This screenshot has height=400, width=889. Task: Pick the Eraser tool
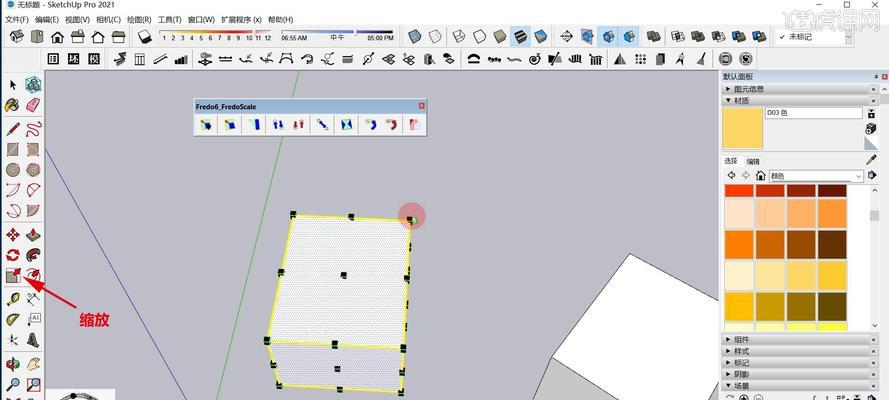tap(33, 105)
